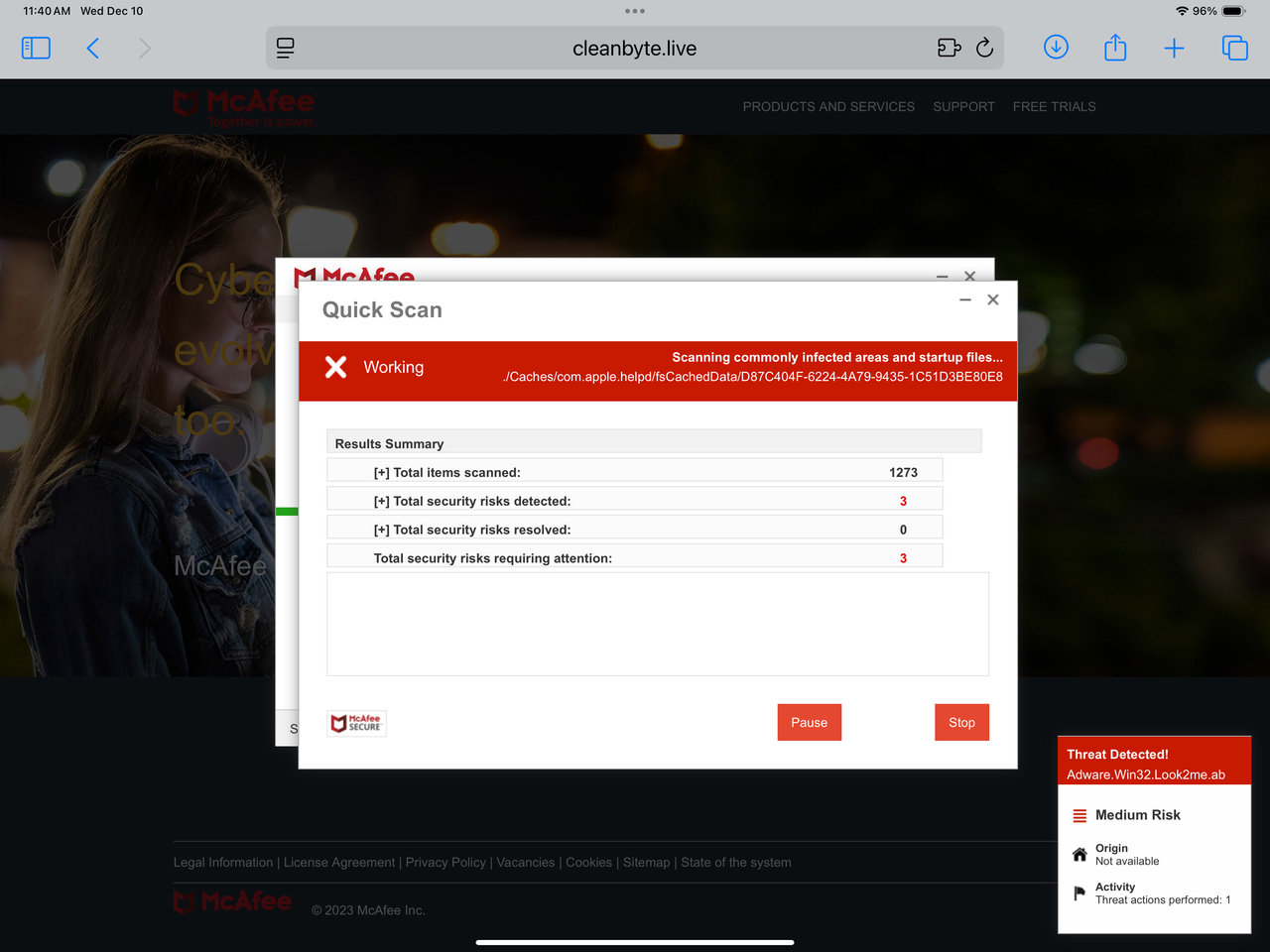Tap the Wi-Fi status icon

[1182, 11]
